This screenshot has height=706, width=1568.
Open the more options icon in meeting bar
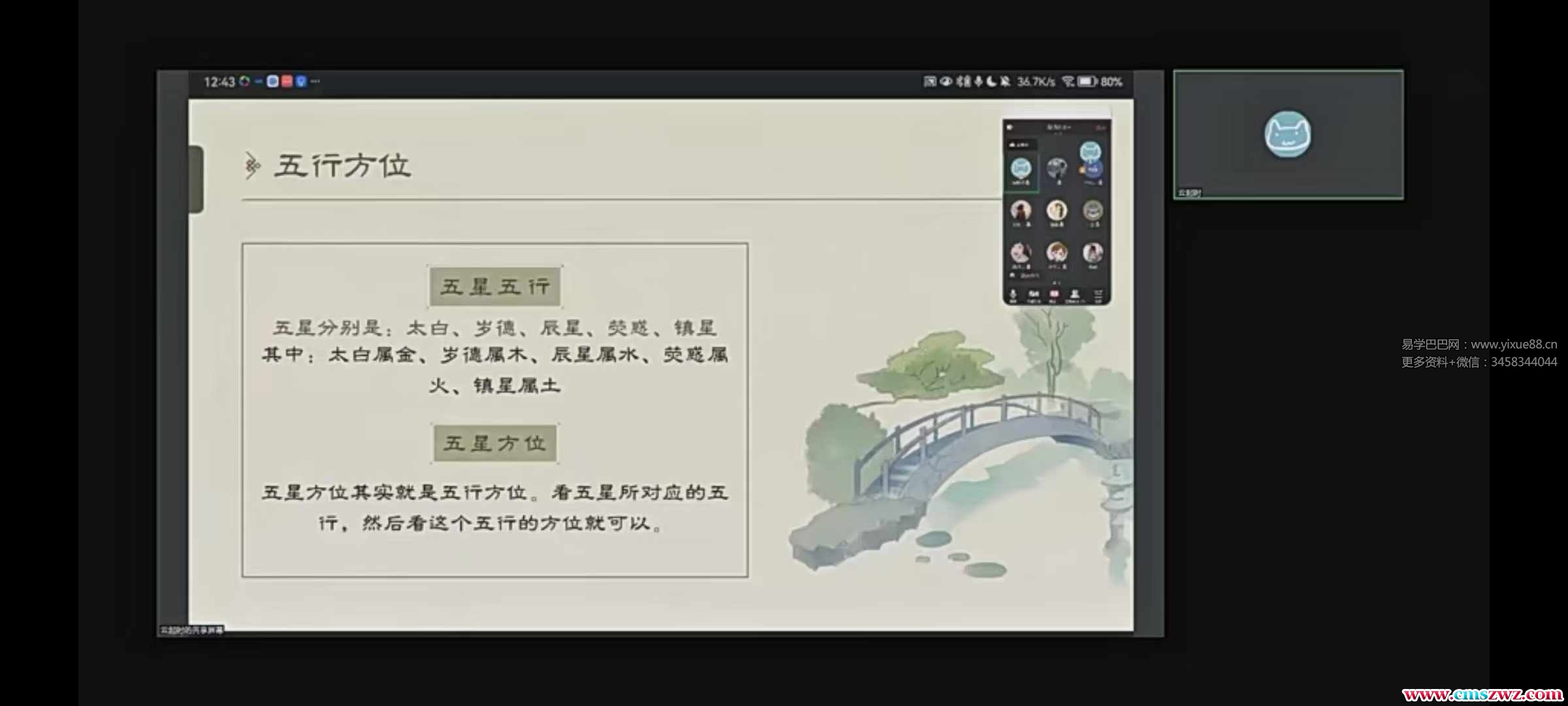pos(1098,295)
